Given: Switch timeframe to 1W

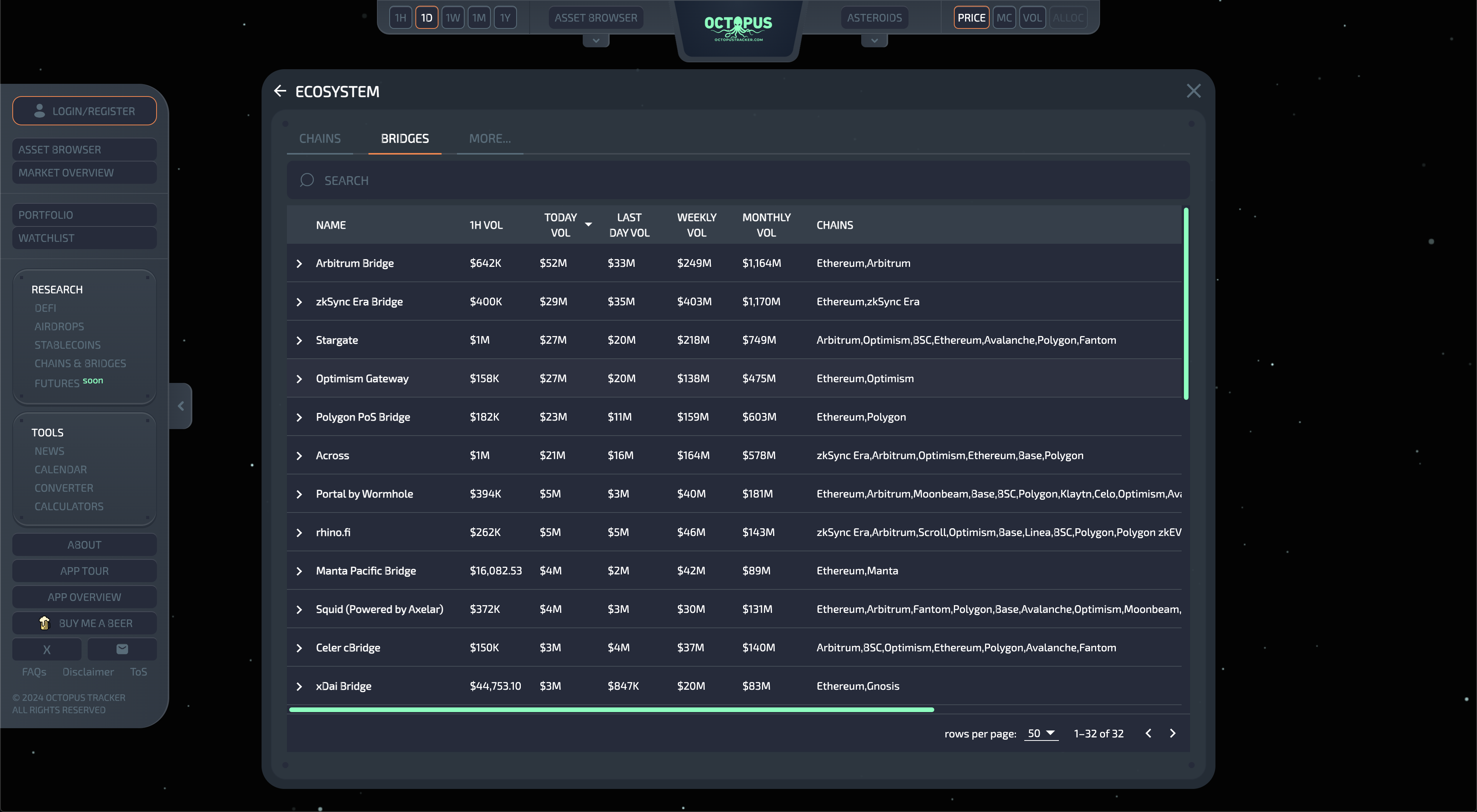Looking at the screenshot, I should pos(452,18).
